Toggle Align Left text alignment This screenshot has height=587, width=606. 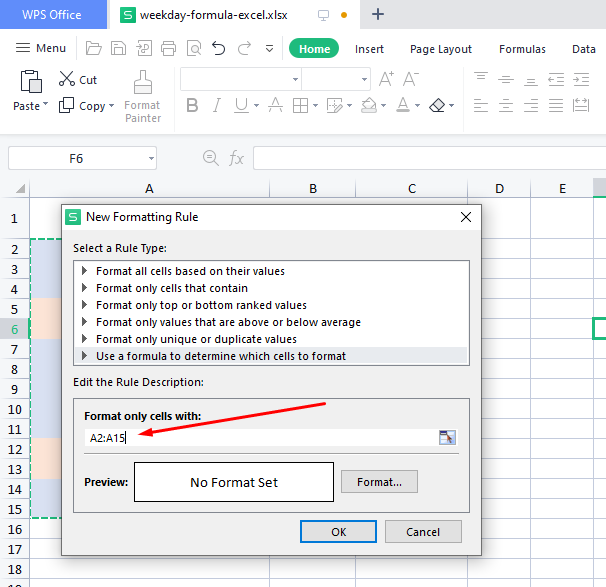[x=481, y=105]
